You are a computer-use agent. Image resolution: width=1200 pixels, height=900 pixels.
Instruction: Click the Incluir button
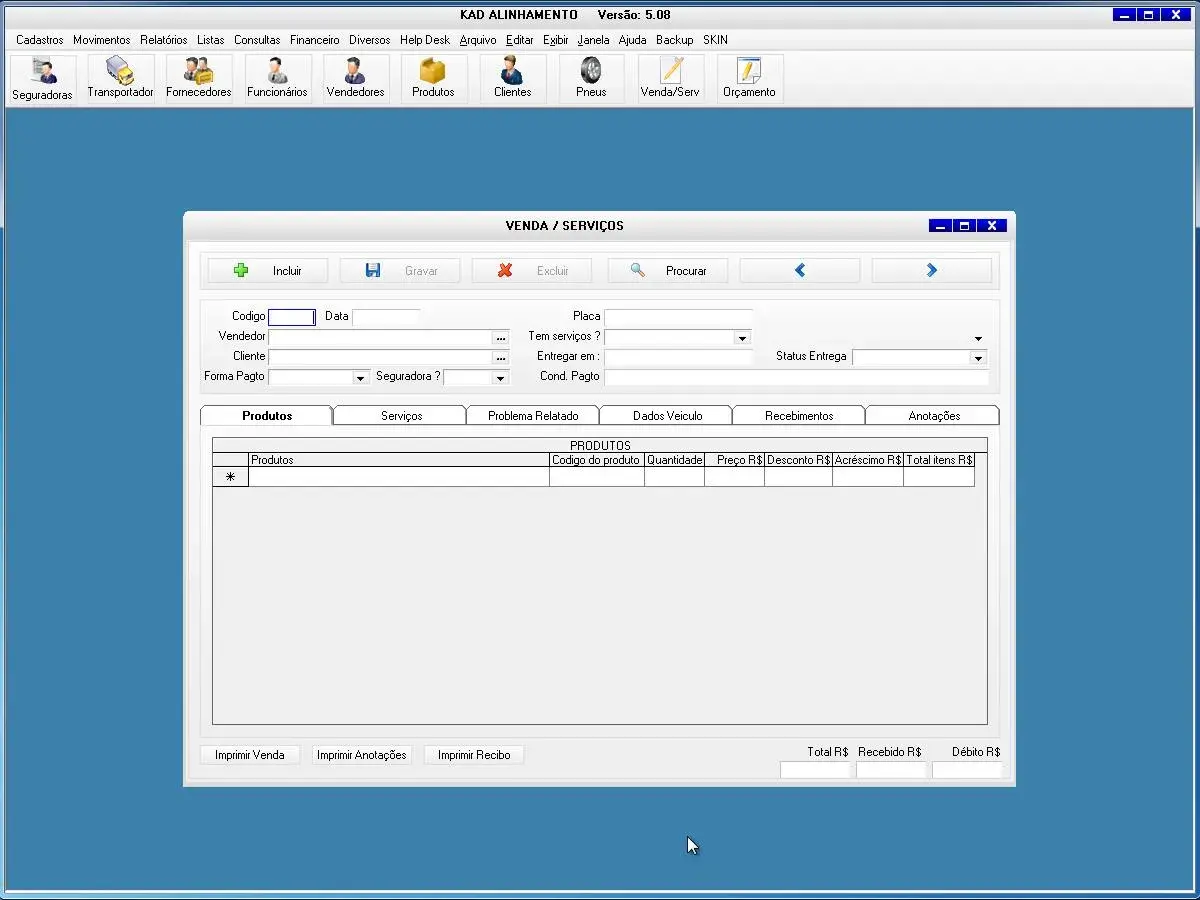pos(268,271)
